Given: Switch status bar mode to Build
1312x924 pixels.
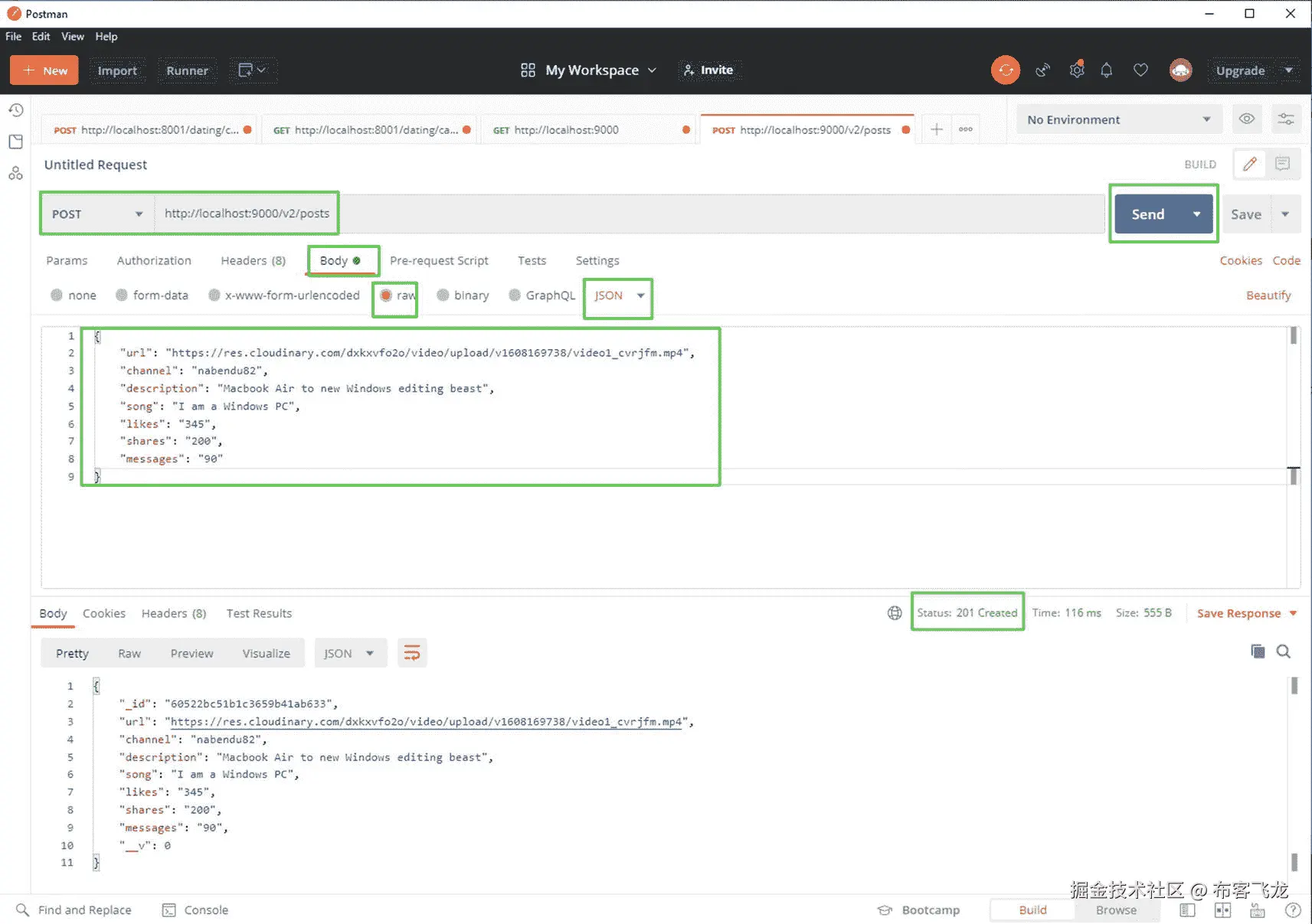Looking at the screenshot, I should [1032, 910].
